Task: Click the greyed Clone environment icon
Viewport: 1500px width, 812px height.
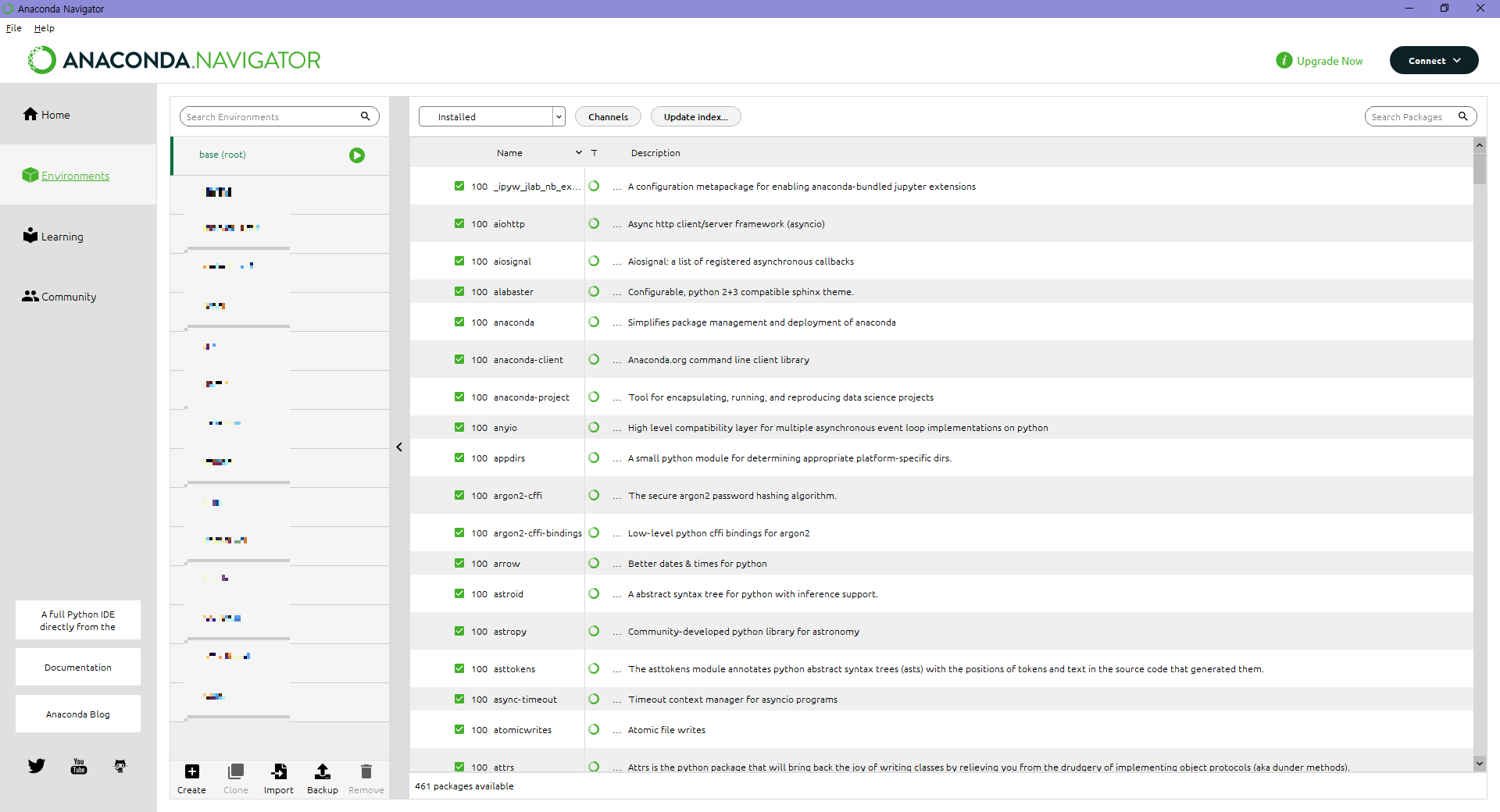Action: 235,771
